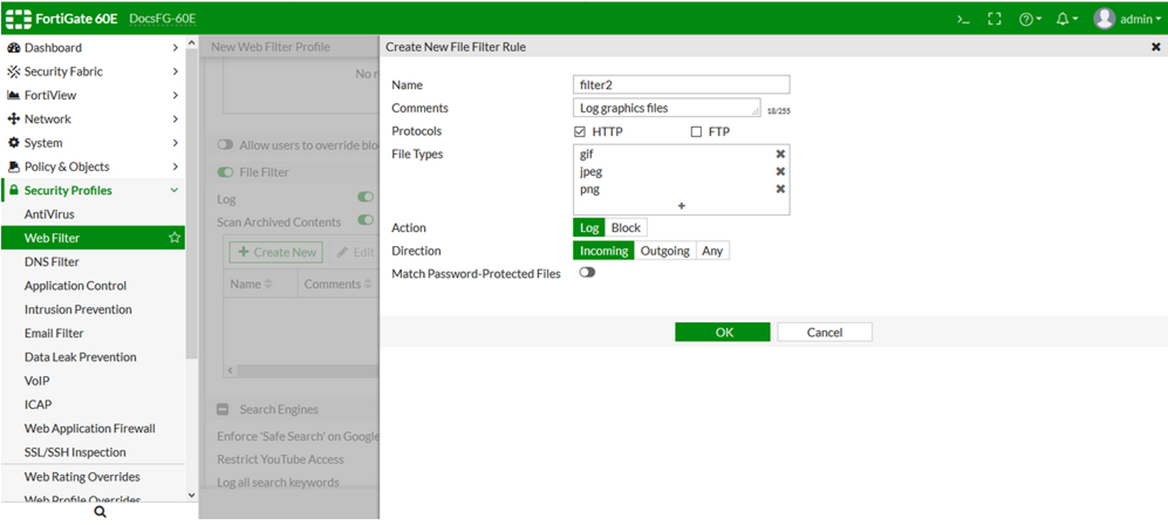Sort file filter table by Comments column
This screenshot has width=1168, height=525.
(x=339, y=284)
